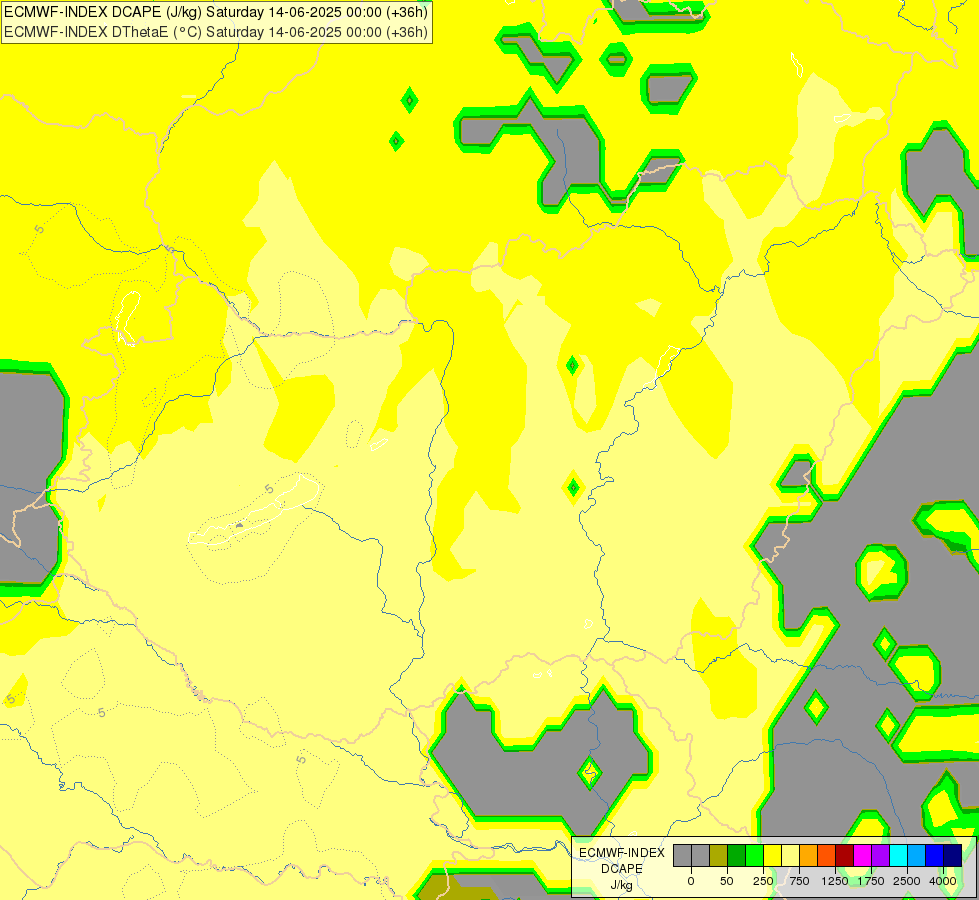Select the bright green legend swatch

click(x=755, y=856)
